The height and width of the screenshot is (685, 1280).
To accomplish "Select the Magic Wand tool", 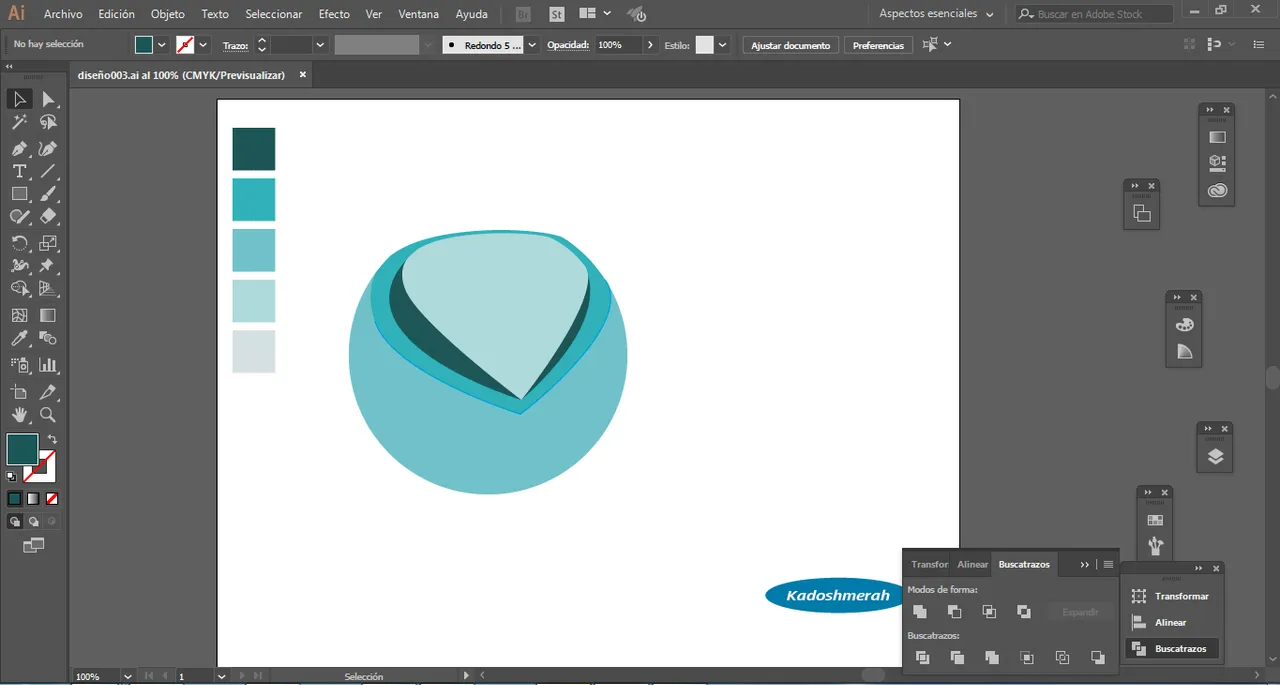I will pyautogui.click(x=19, y=122).
